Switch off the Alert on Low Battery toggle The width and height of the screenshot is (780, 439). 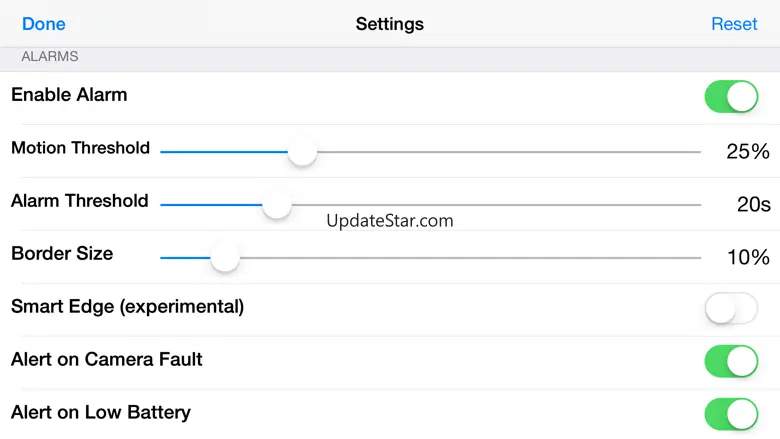point(731,414)
